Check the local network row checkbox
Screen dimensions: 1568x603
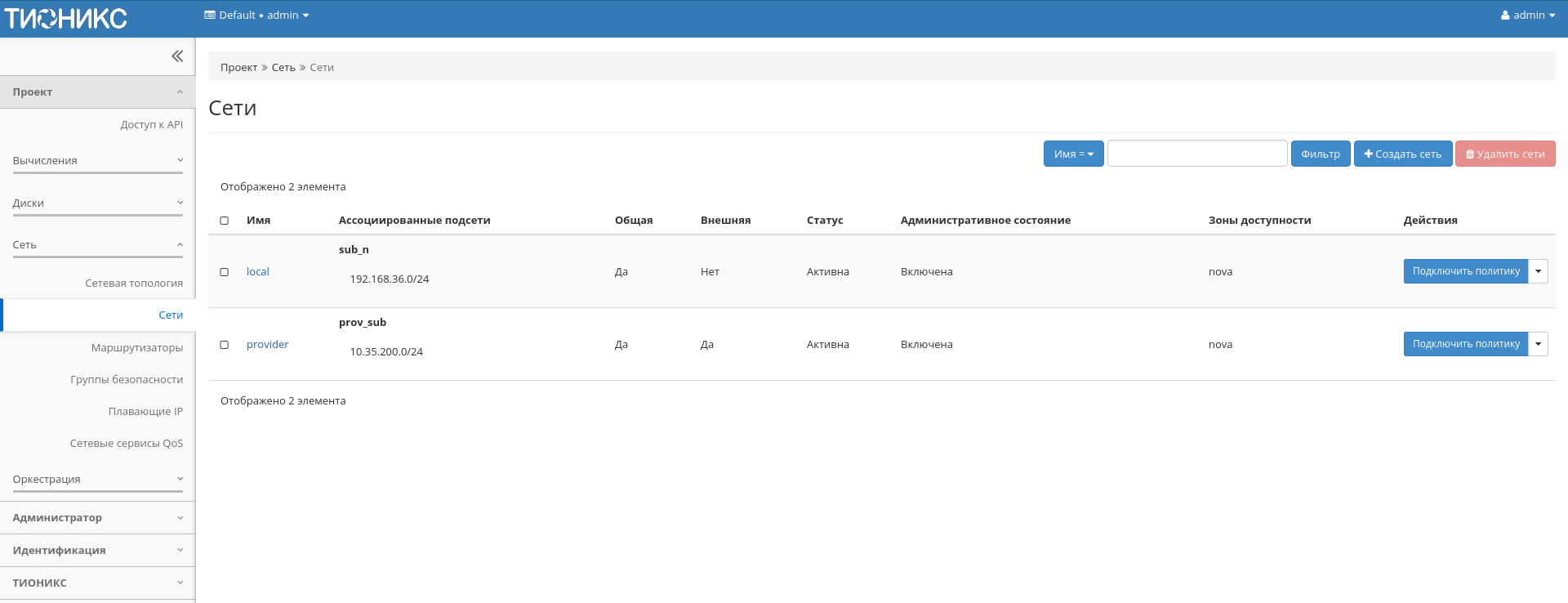click(225, 272)
